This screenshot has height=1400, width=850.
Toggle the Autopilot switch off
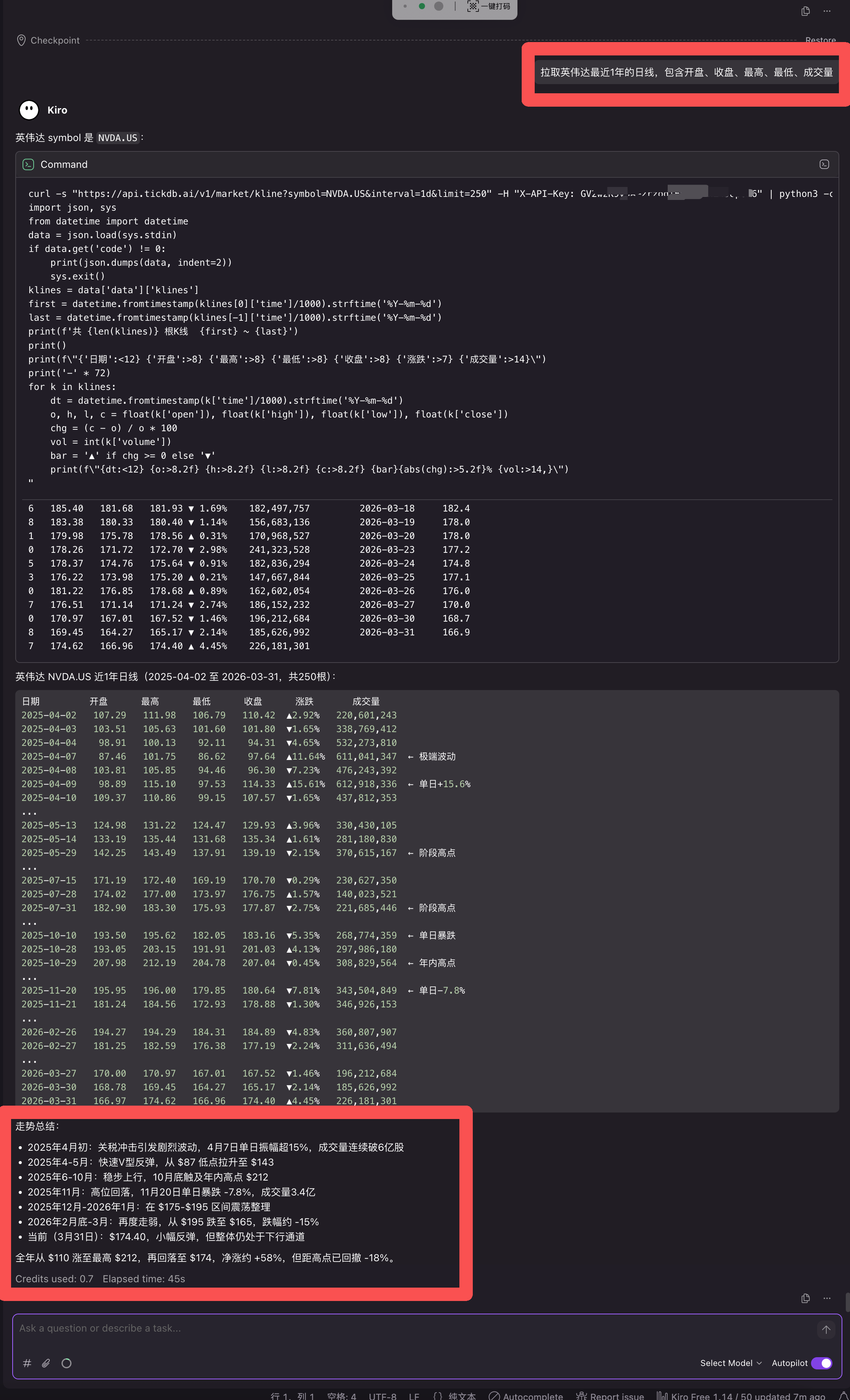822,1363
